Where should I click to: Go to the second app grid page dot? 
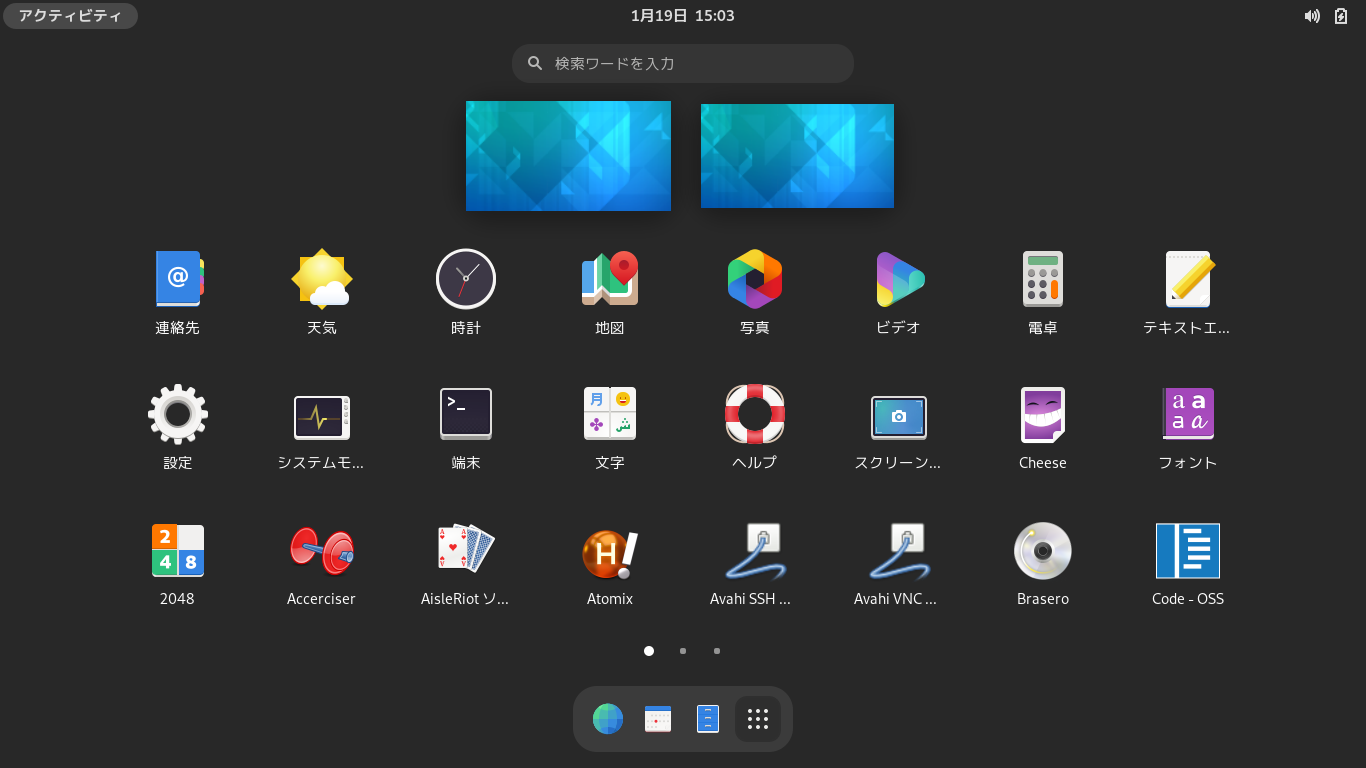[x=683, y=651]
